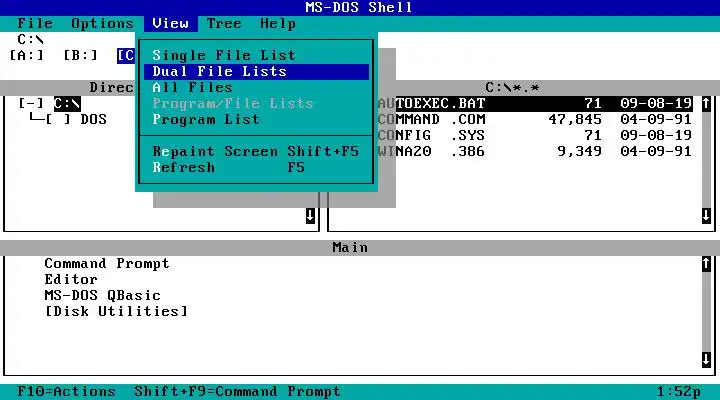Select Editor program
Screen dimensions: 720x400
[71, 280]
